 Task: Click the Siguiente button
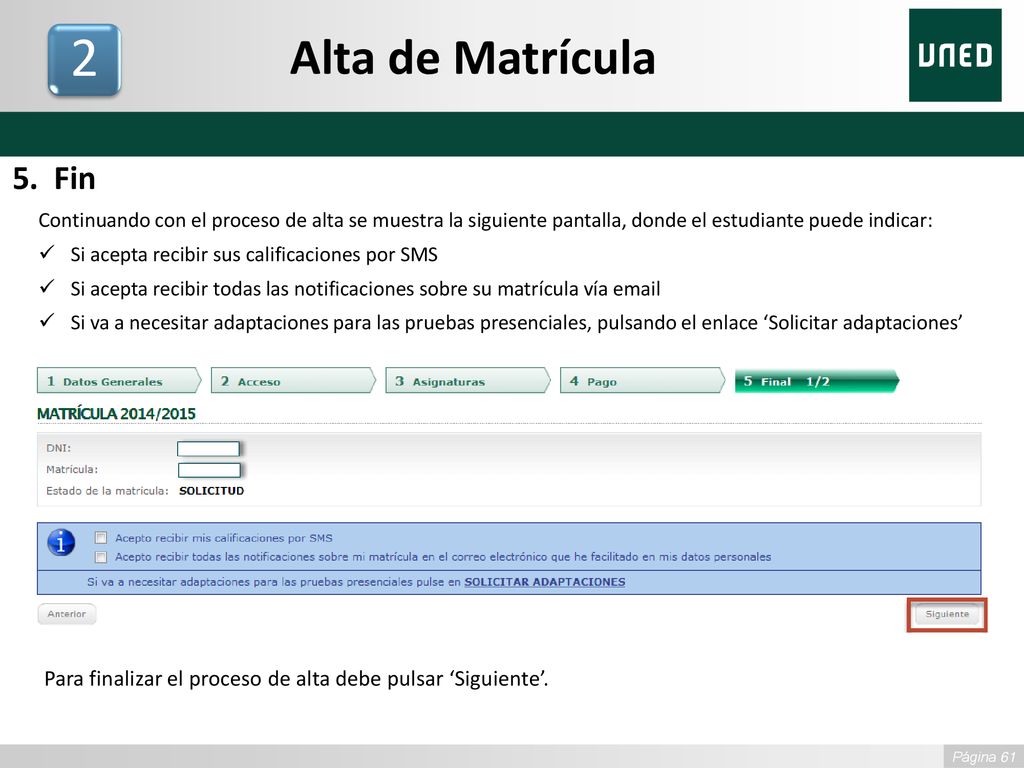pos(947,615)
